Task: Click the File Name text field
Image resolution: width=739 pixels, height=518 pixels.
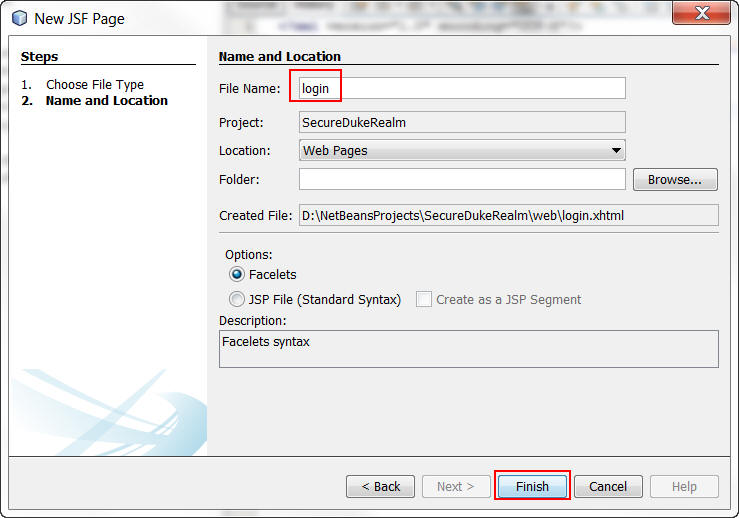Action: (462, 89)
